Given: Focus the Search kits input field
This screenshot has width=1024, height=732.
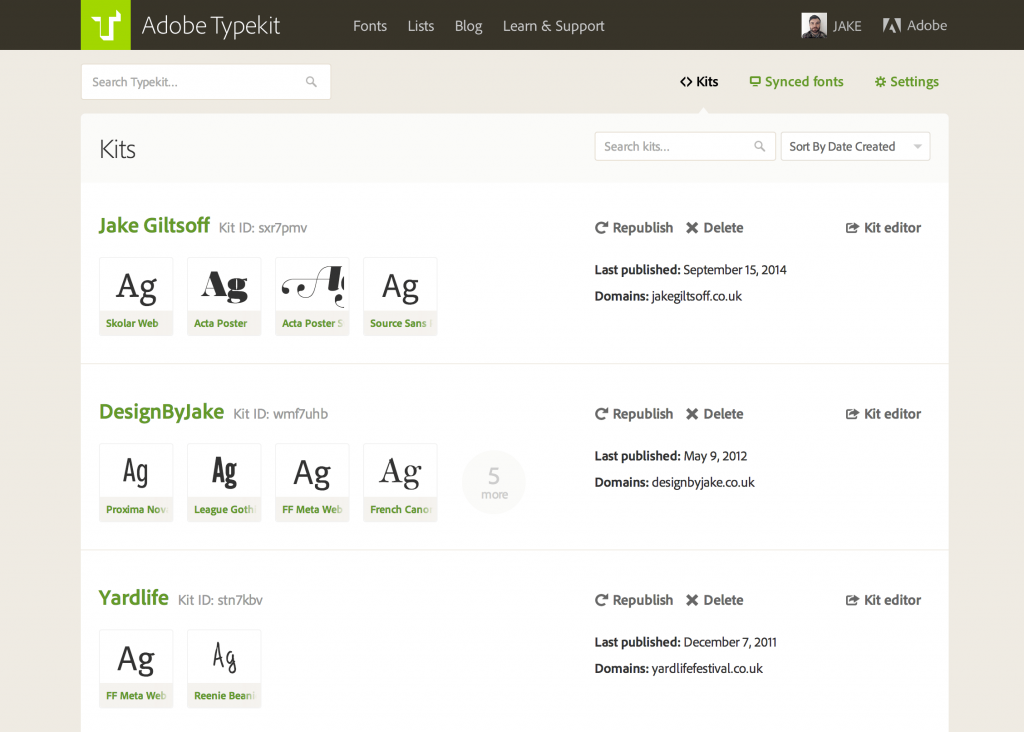Looking at the screenshot, I should (x=684, y=146).
